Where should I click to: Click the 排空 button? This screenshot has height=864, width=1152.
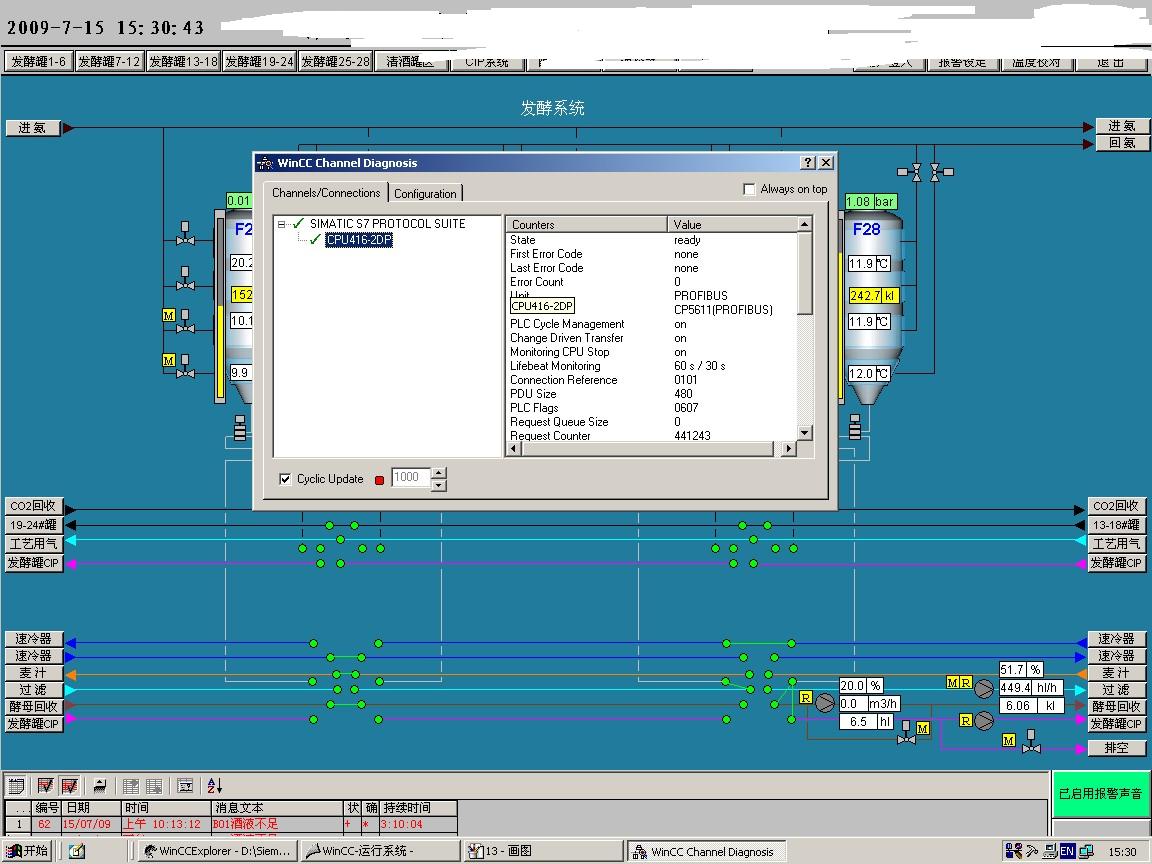(1116, 748)
